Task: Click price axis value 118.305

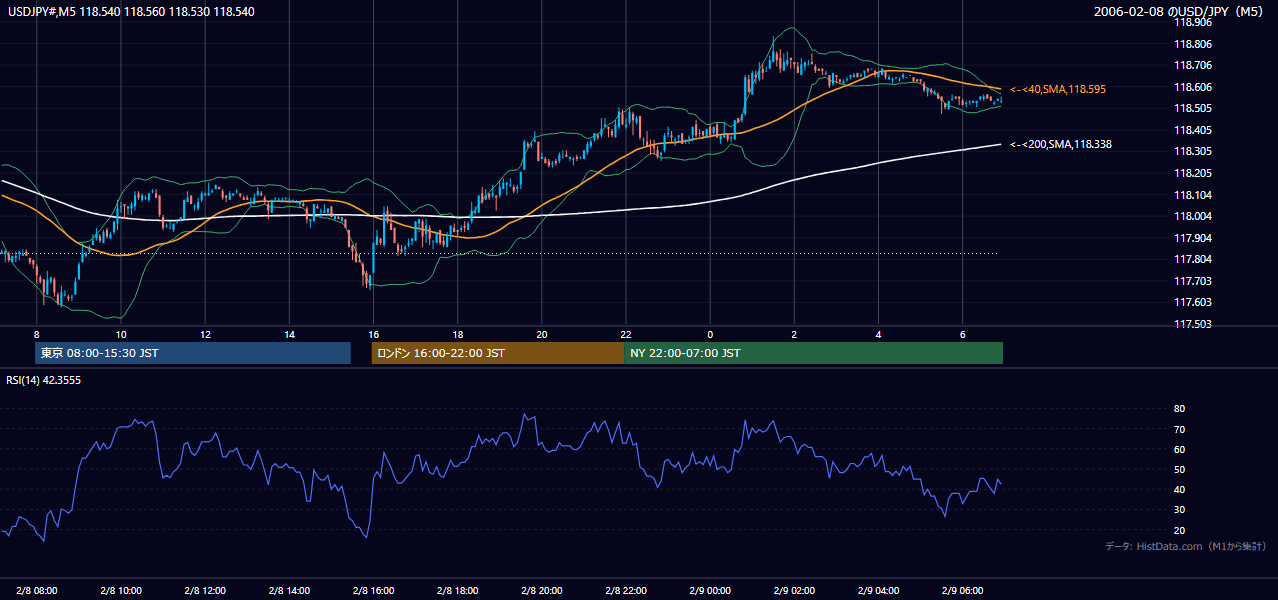Action: (x=1192, y=152)
